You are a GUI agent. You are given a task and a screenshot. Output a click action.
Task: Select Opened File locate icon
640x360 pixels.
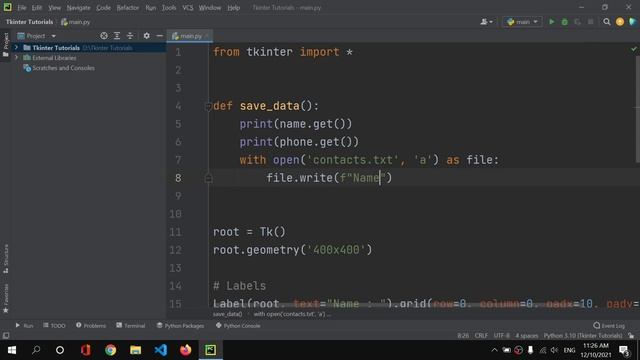point(104,36)
